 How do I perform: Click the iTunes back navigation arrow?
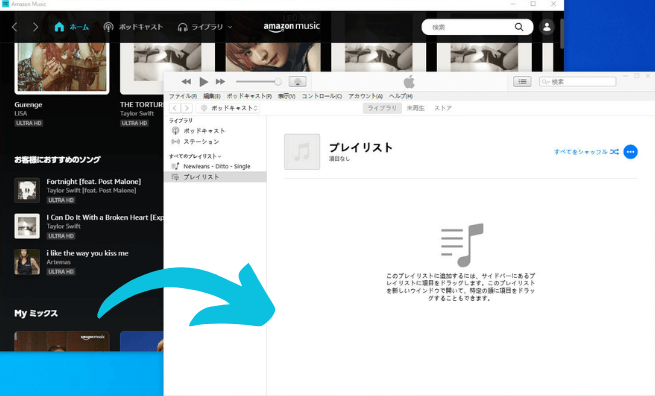click(x=175, y=108)
